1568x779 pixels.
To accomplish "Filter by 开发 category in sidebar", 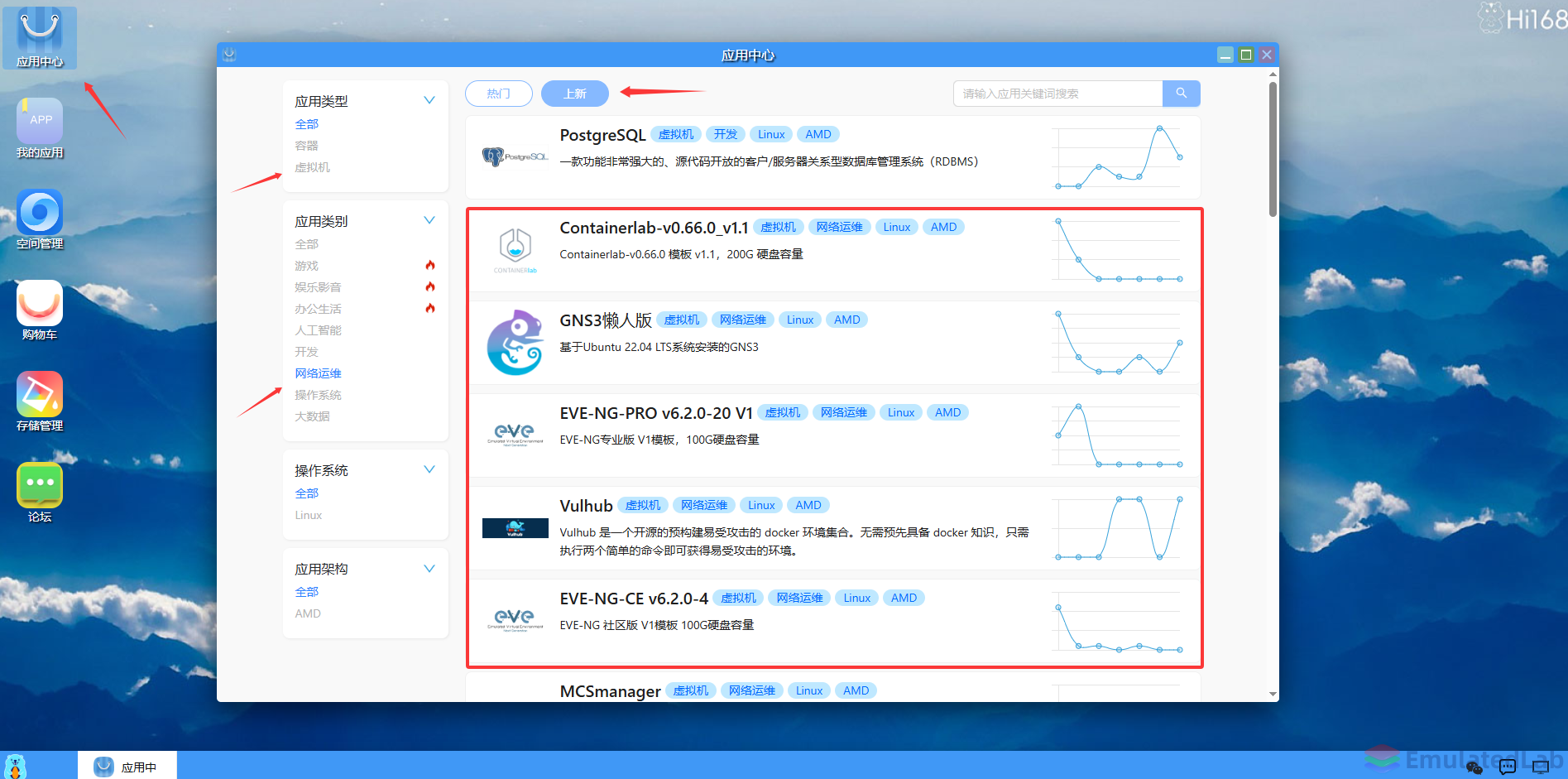I will point(307,352).
